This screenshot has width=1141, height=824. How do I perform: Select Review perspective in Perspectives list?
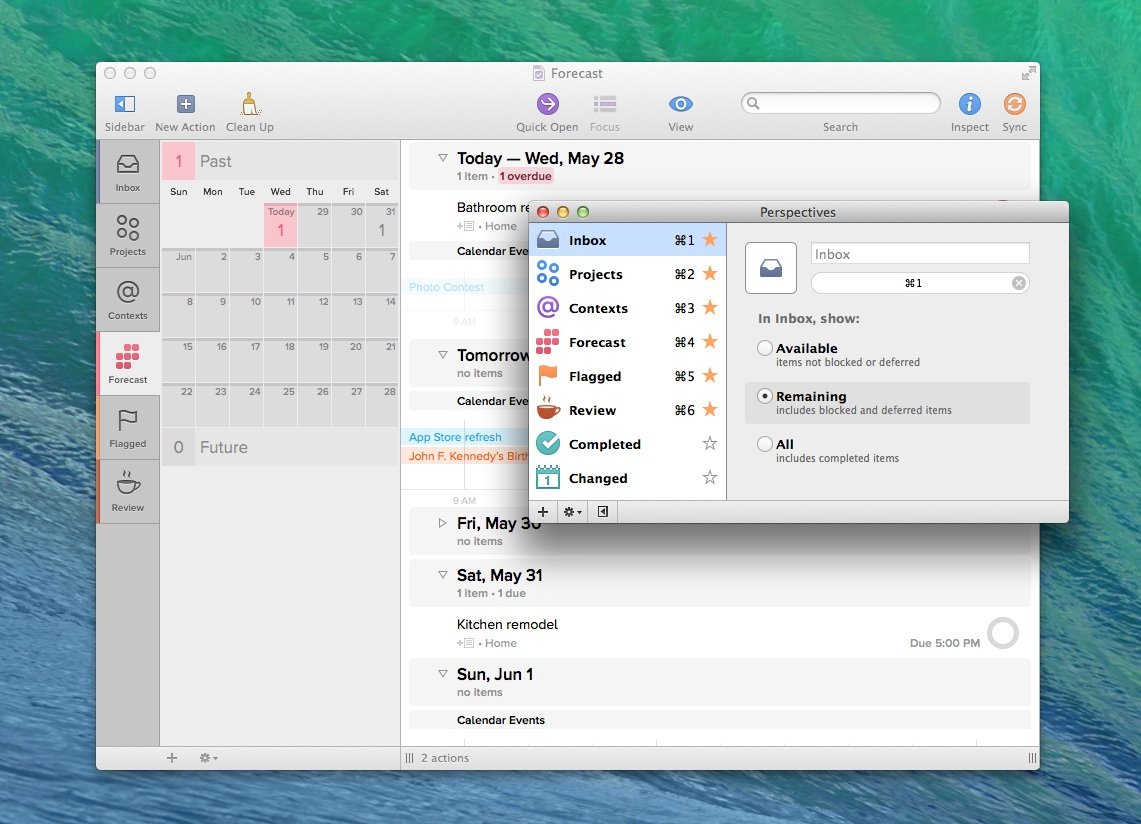(628, 410)
